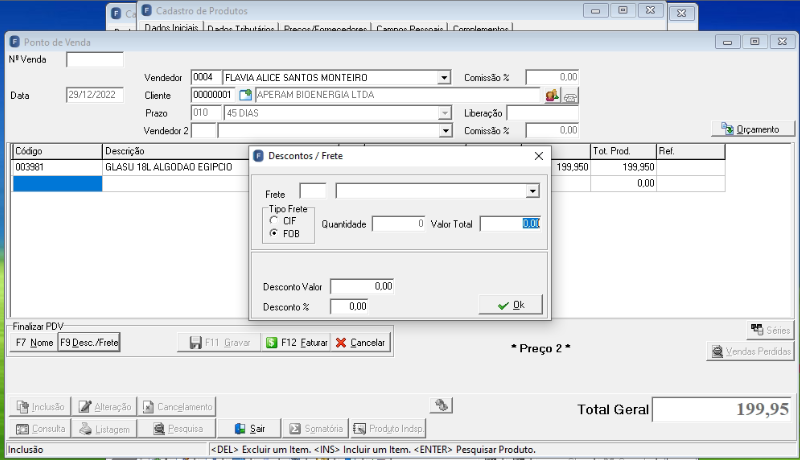Image resolution: width=800 pixels, height=460 pixels.
Task: Click the F7 Nome button
Action: point(34,343)
